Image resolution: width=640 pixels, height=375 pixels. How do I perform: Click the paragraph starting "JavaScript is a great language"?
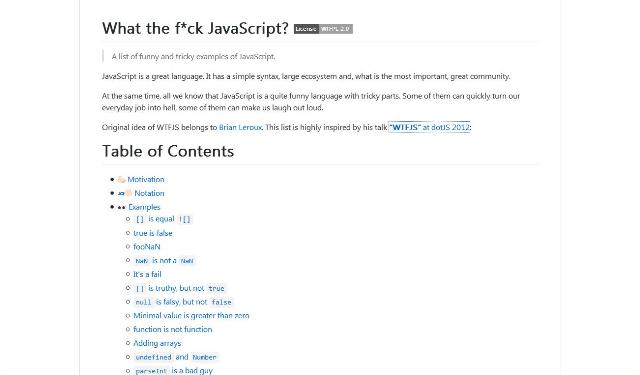306,77
